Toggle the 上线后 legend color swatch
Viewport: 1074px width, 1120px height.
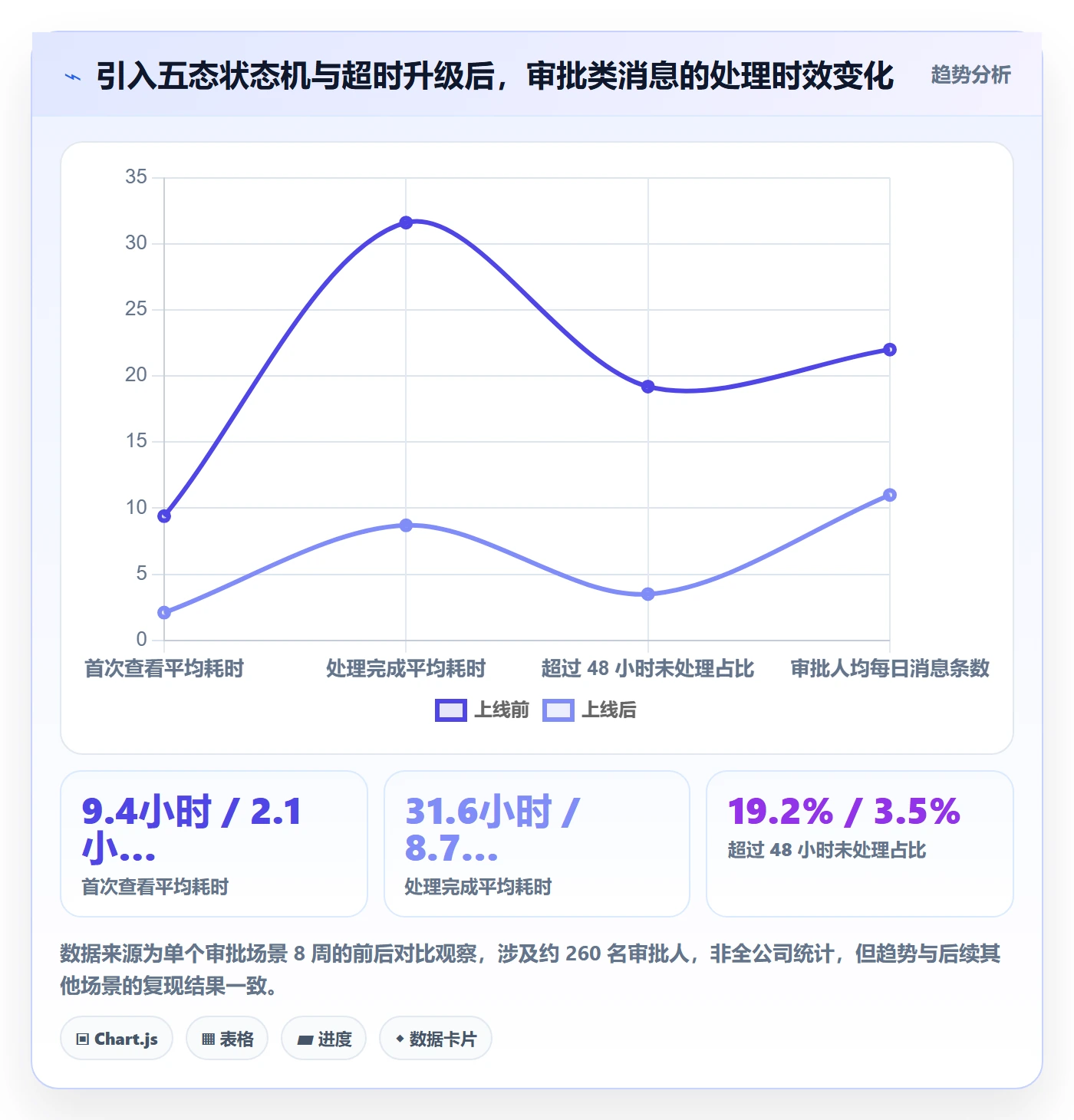(x=558, y=710)
